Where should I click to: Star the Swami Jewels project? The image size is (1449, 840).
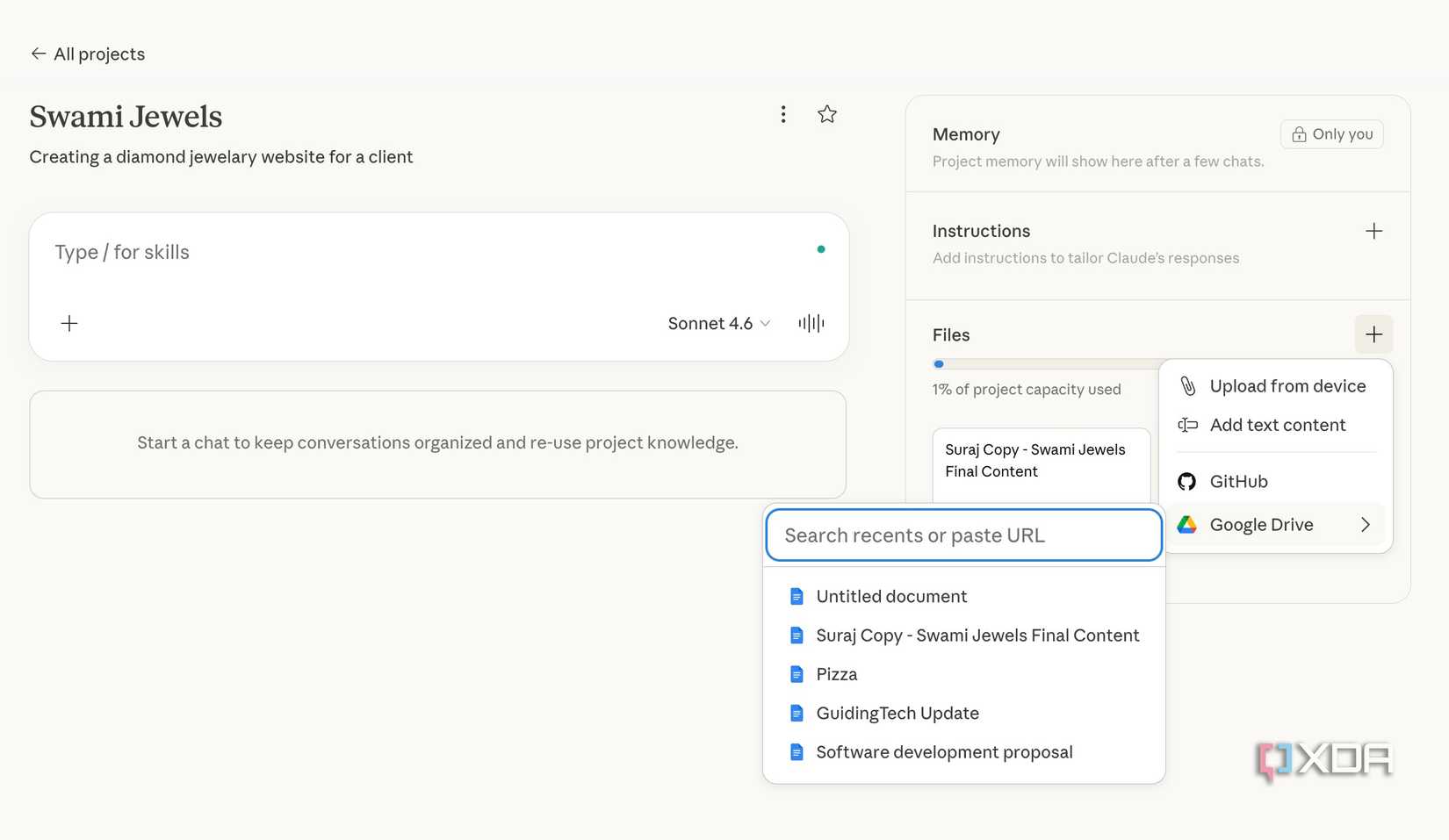(x=826, y=115)
